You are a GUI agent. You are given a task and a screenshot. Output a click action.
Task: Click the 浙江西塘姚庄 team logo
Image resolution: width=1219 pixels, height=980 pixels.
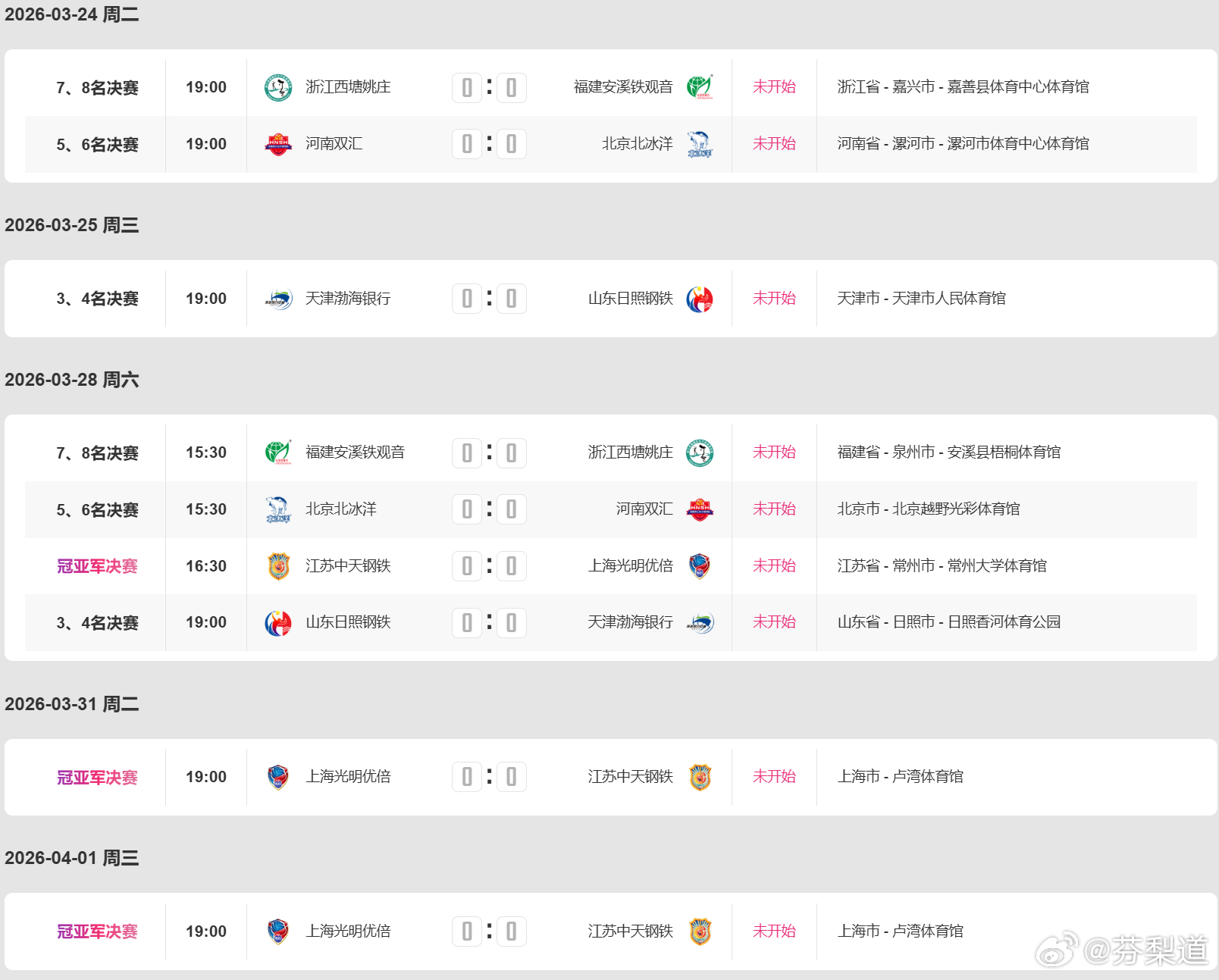click(x=280, y=86)
